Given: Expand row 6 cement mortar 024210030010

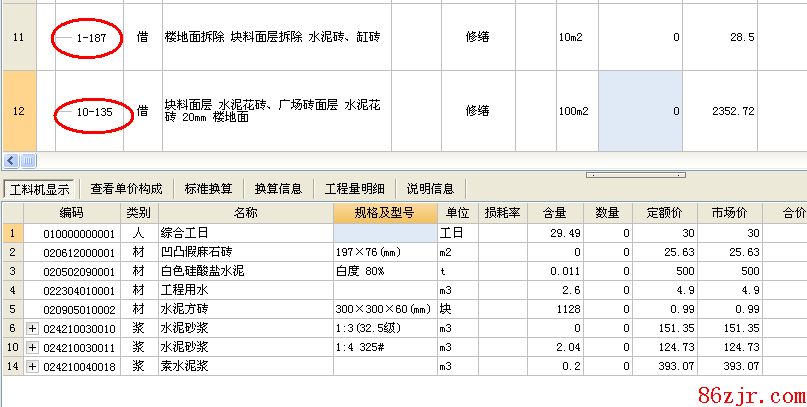Looking at the screenshot, I should [33, 329].
